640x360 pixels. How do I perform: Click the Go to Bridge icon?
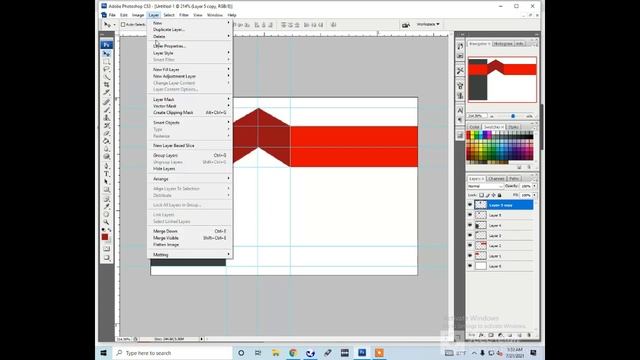coord(405,25)
